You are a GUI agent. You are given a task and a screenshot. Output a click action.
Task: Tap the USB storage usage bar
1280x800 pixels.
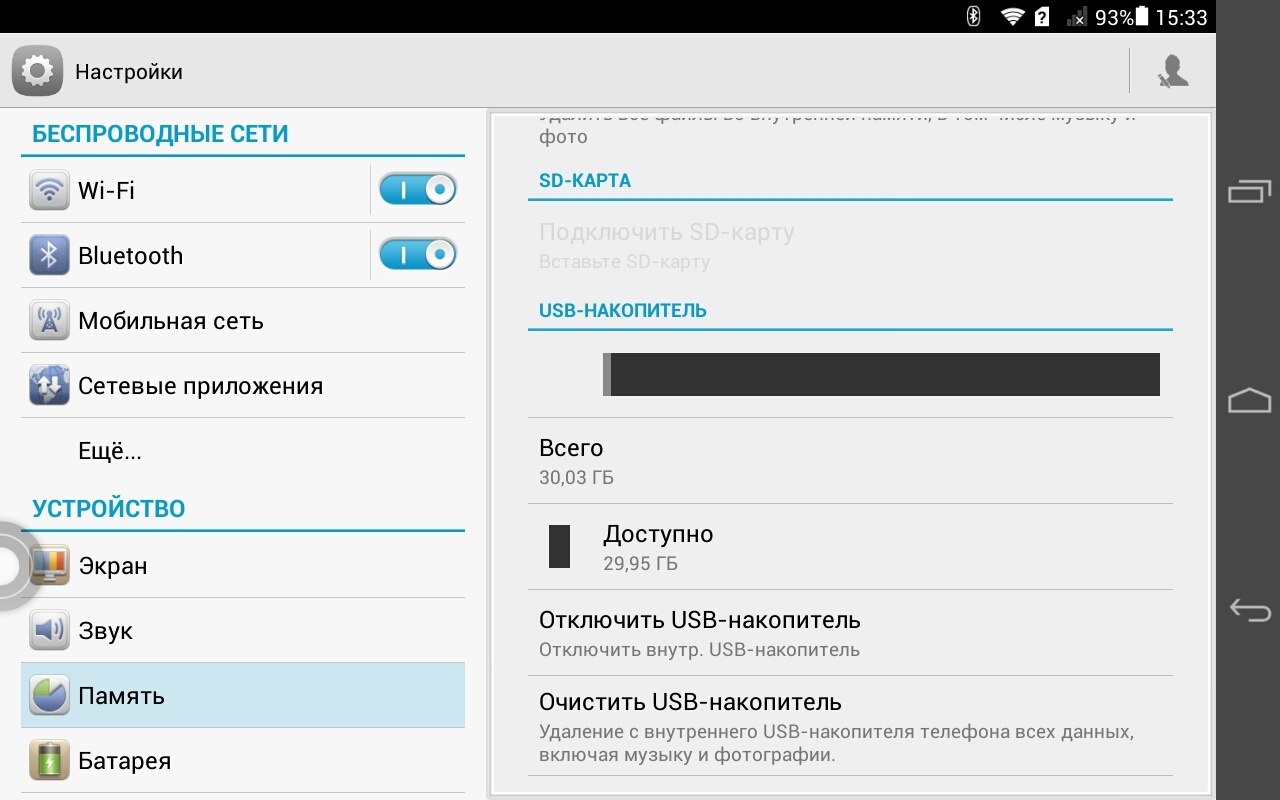[880, 374]
